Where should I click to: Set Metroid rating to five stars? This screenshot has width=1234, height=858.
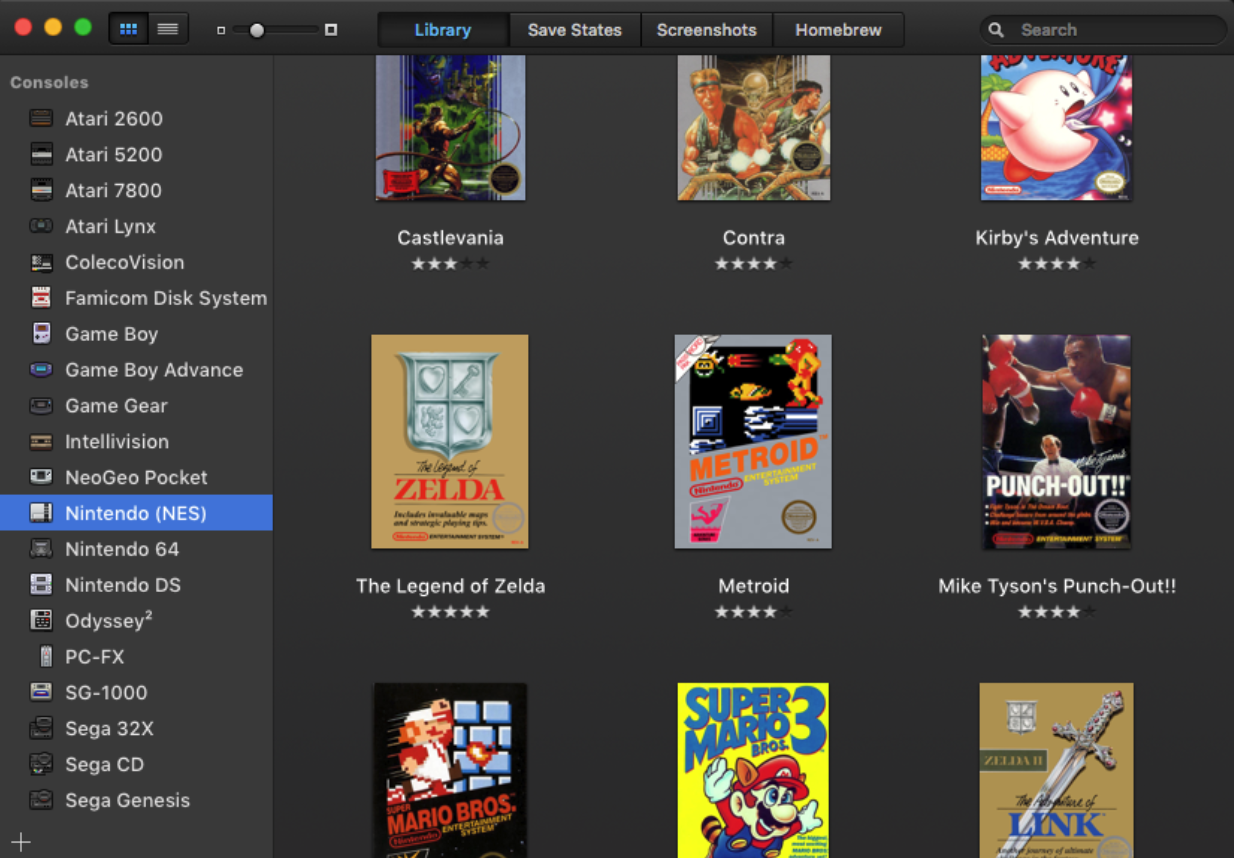tap(786, 612)
